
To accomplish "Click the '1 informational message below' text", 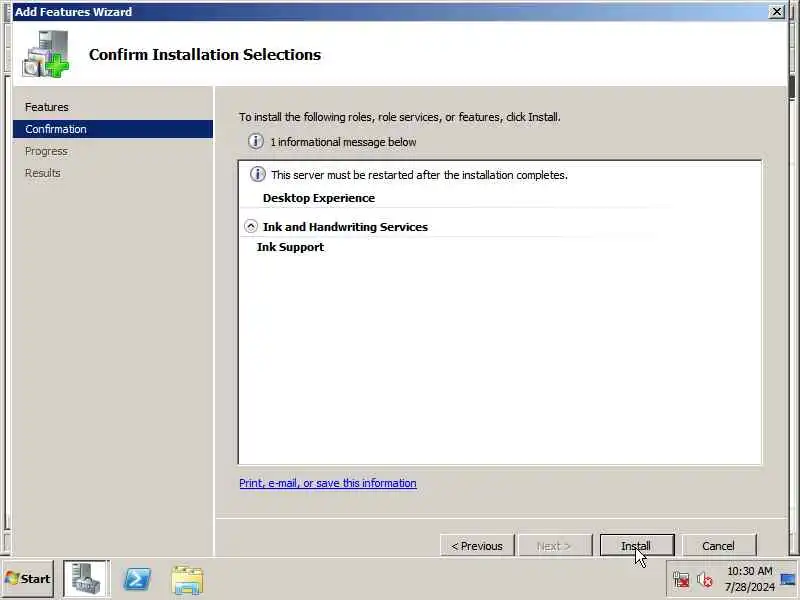I will [343, 142].
